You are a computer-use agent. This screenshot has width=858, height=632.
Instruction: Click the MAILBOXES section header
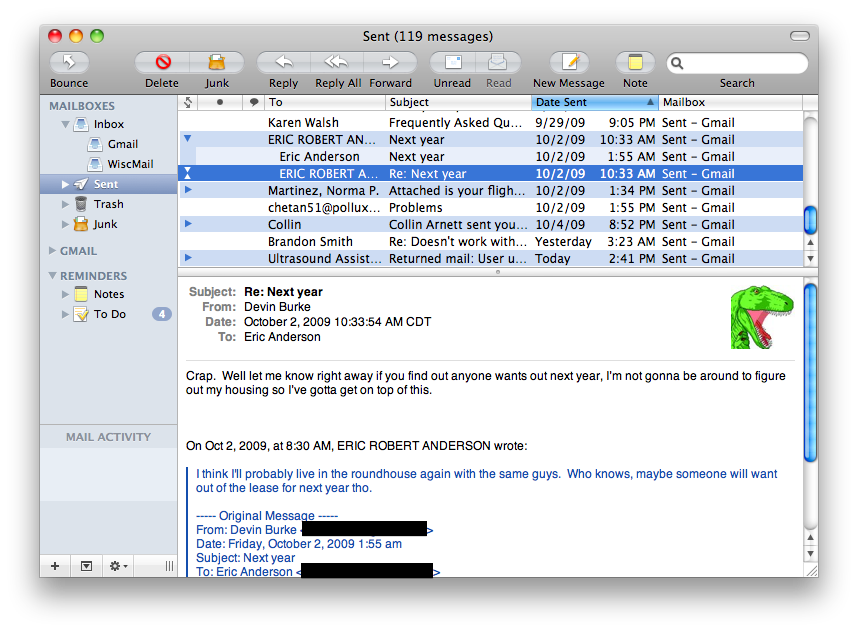click(x=82, y=106)
